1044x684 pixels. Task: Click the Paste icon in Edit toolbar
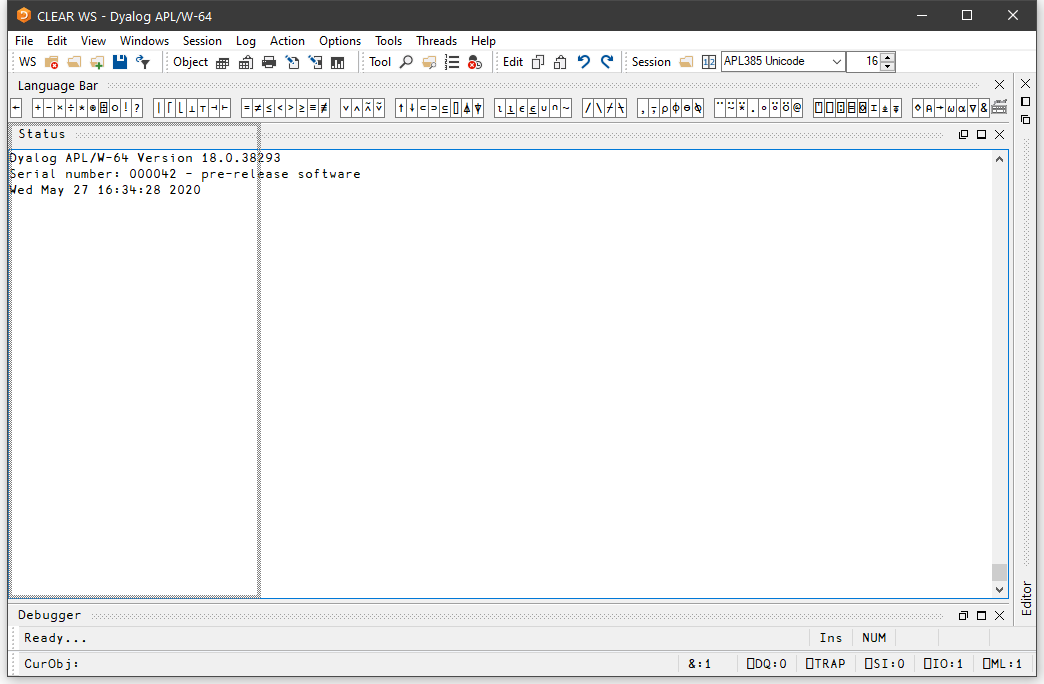560,62
